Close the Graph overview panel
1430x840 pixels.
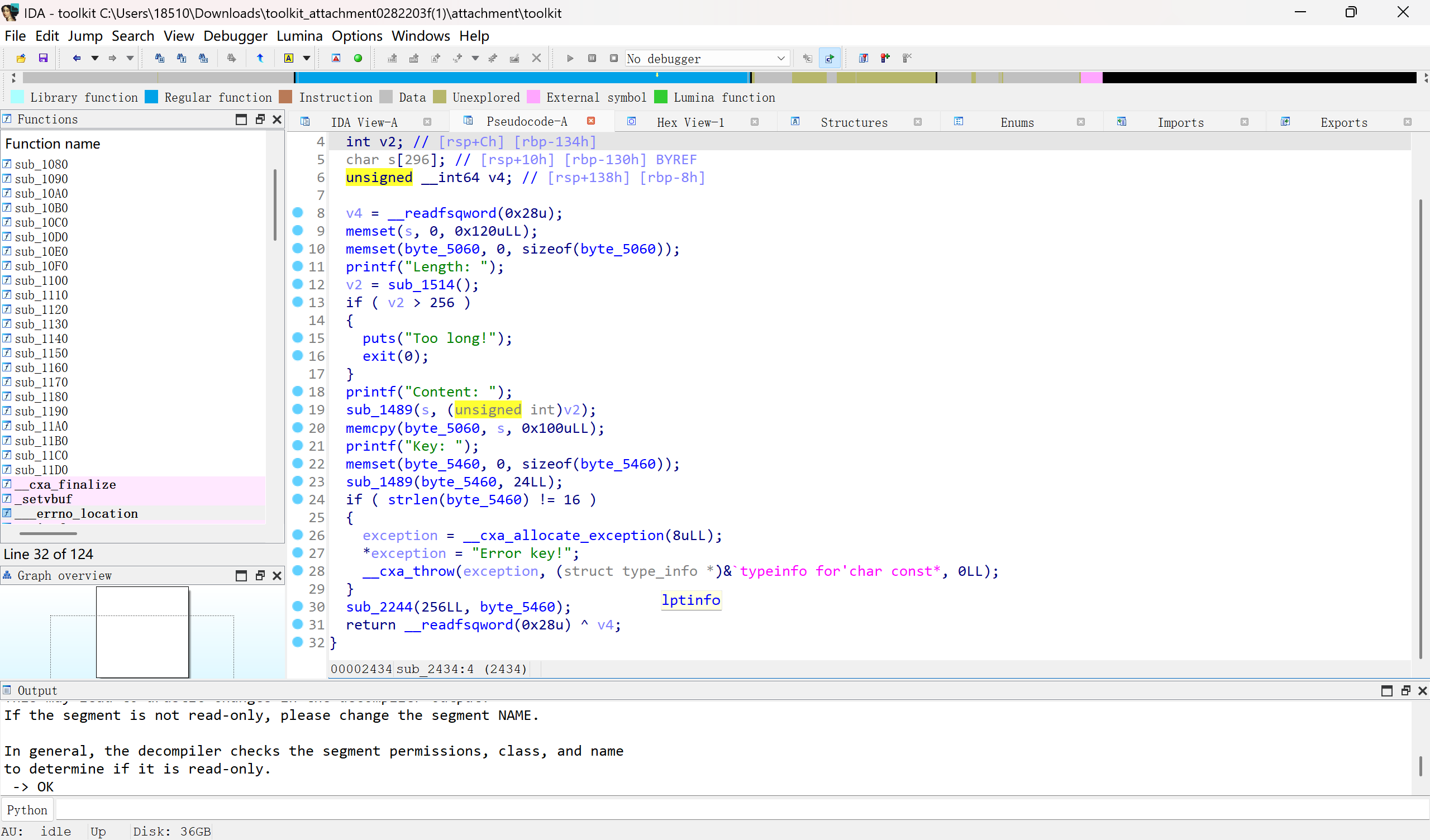(x=277, y=575)
